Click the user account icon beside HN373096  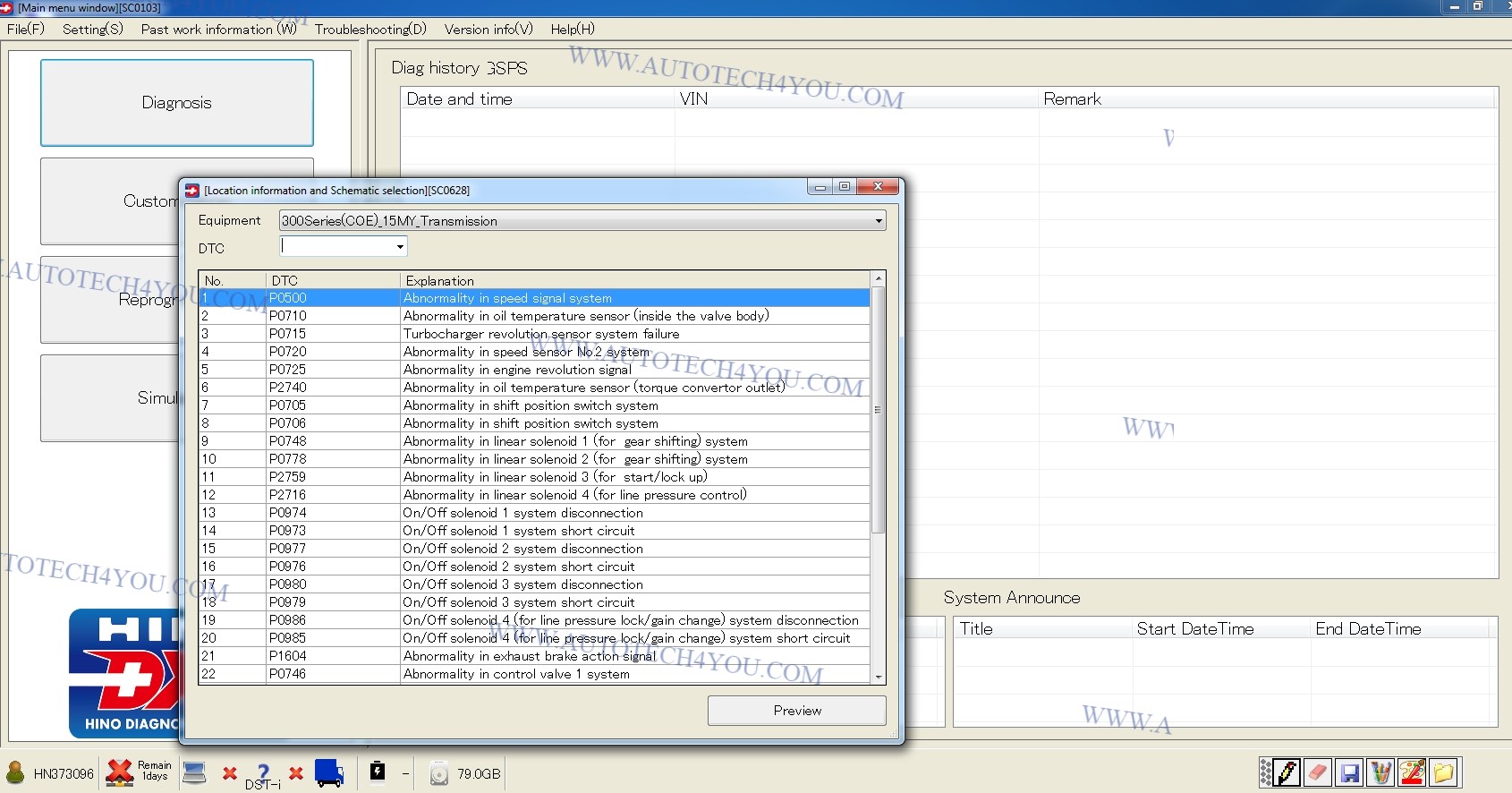click(x=15, y=772)
